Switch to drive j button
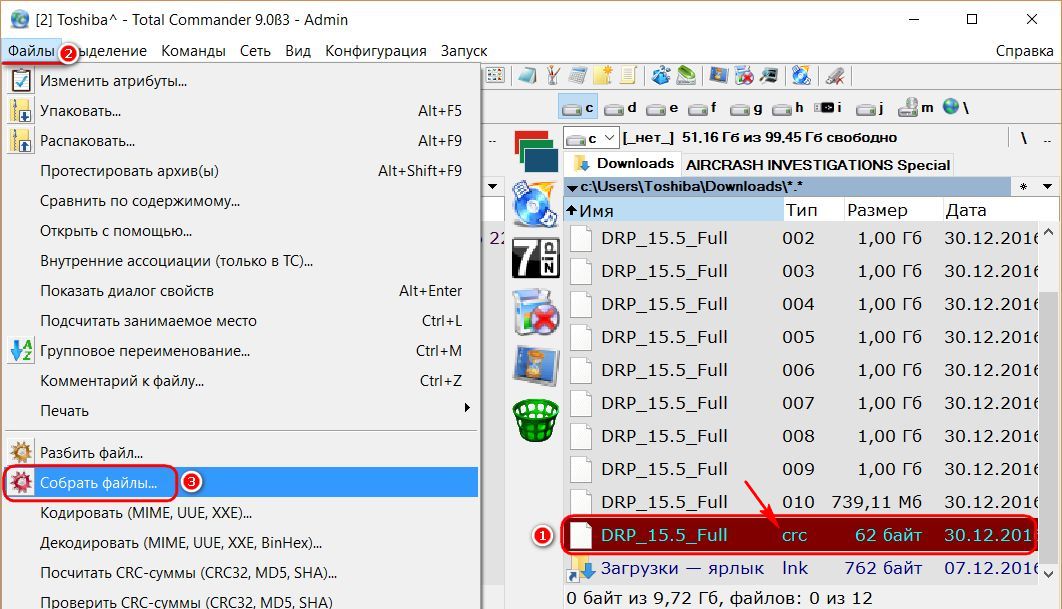 point(870,108)
